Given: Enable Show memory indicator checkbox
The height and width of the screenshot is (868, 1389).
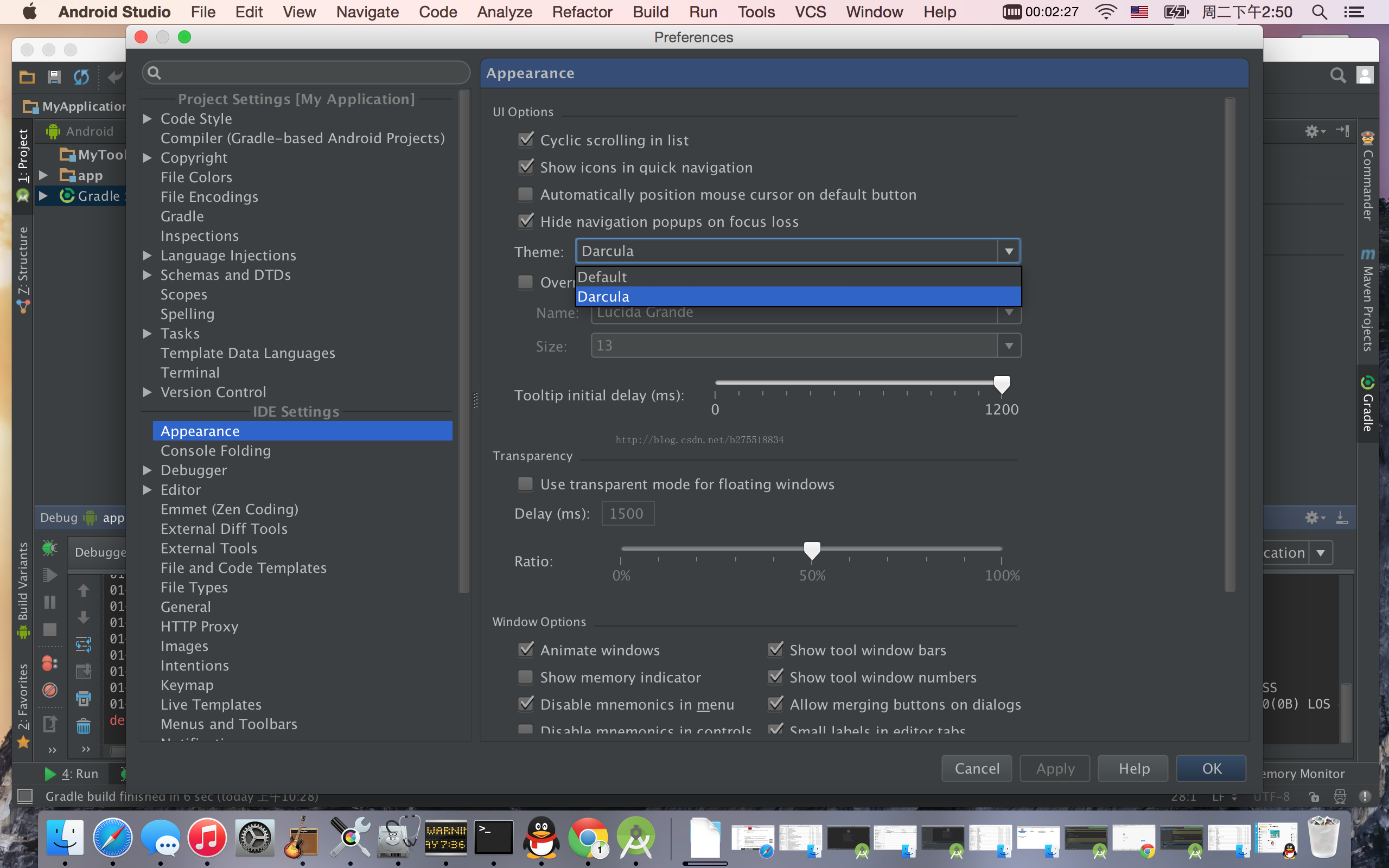Looking at the screenshot, I should [x=525, y=677].
